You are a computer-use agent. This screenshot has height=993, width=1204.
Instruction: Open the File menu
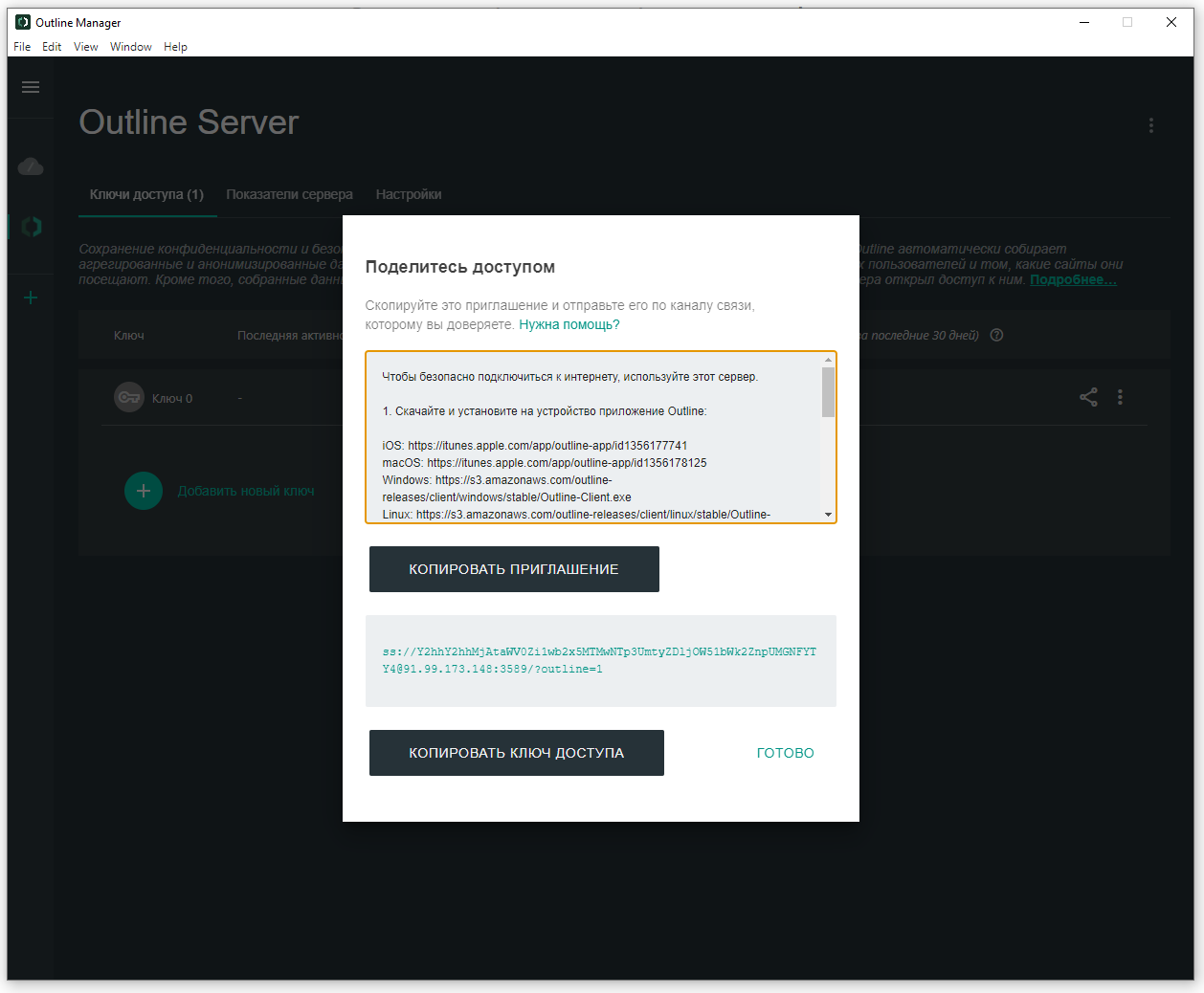(x=22, y=47)
